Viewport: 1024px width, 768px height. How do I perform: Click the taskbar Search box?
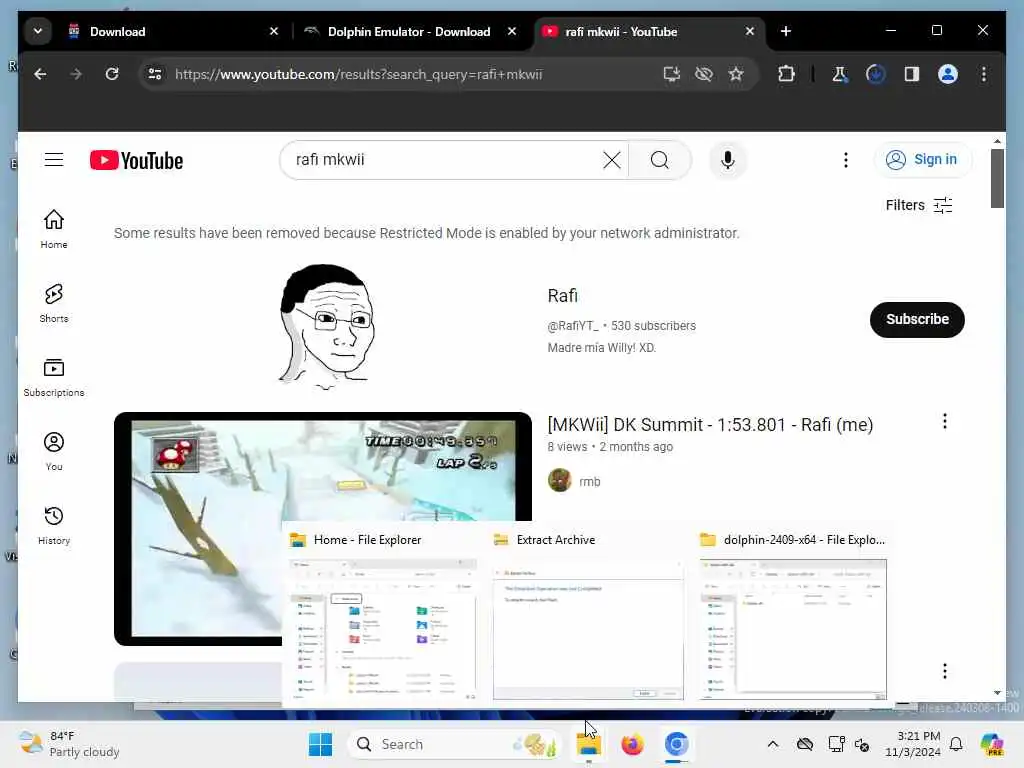pyautogui.click(x=455, y=744)
